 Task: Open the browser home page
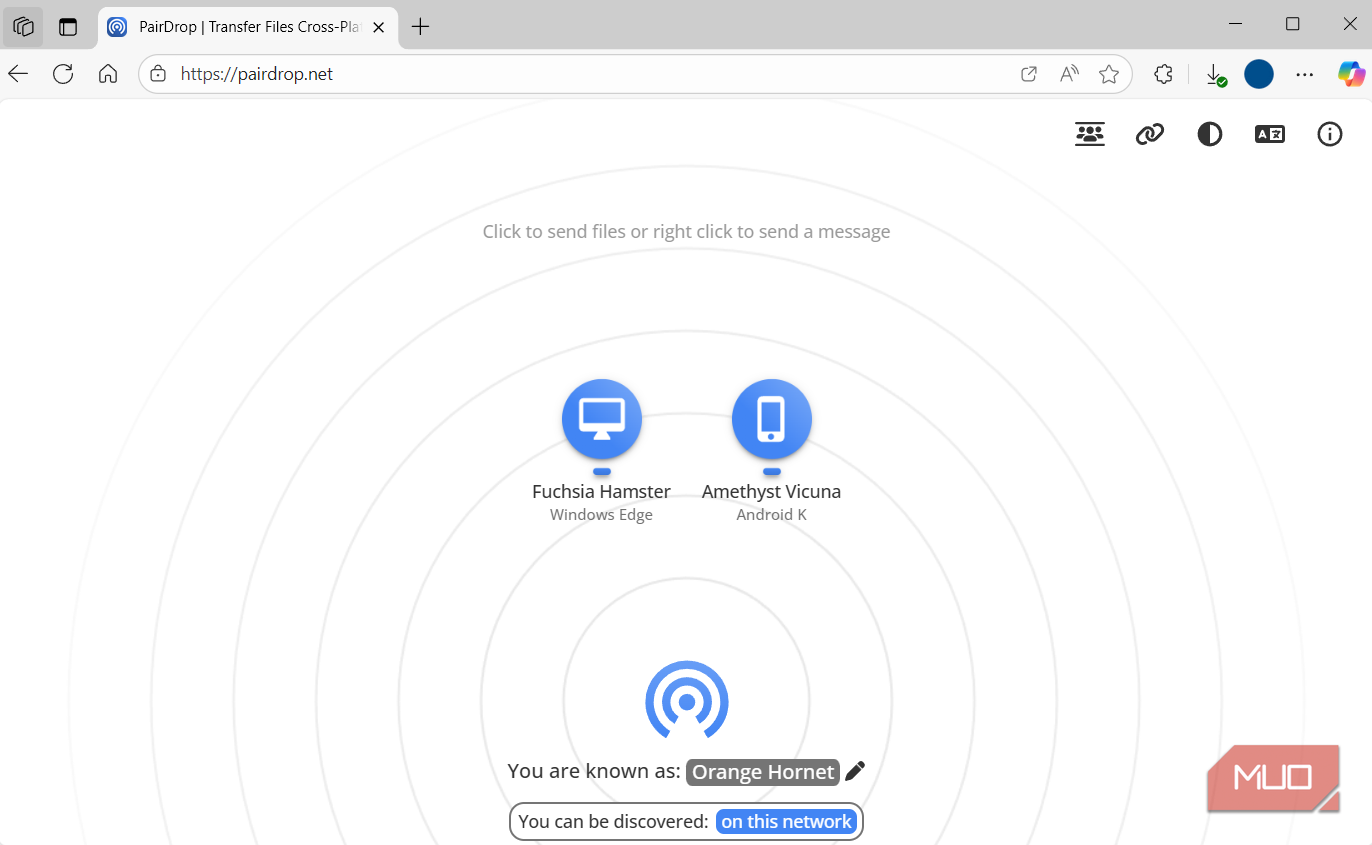[108, 74]
